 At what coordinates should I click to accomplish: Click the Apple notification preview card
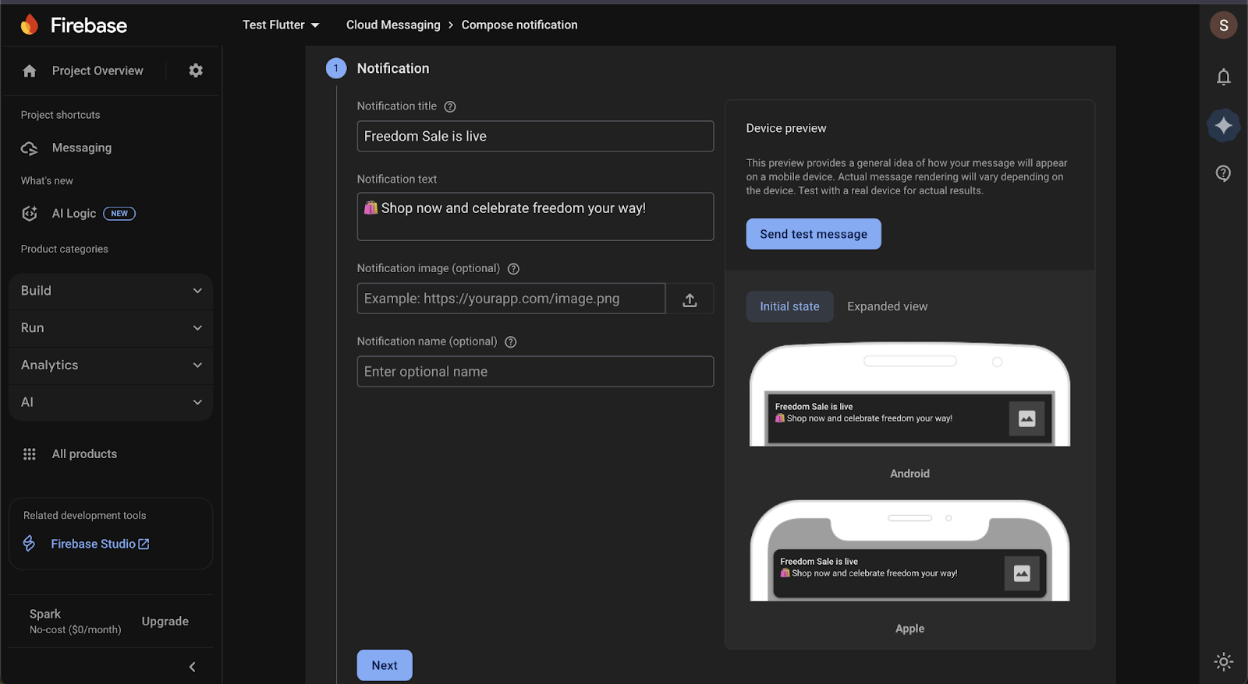click(910, 574)
